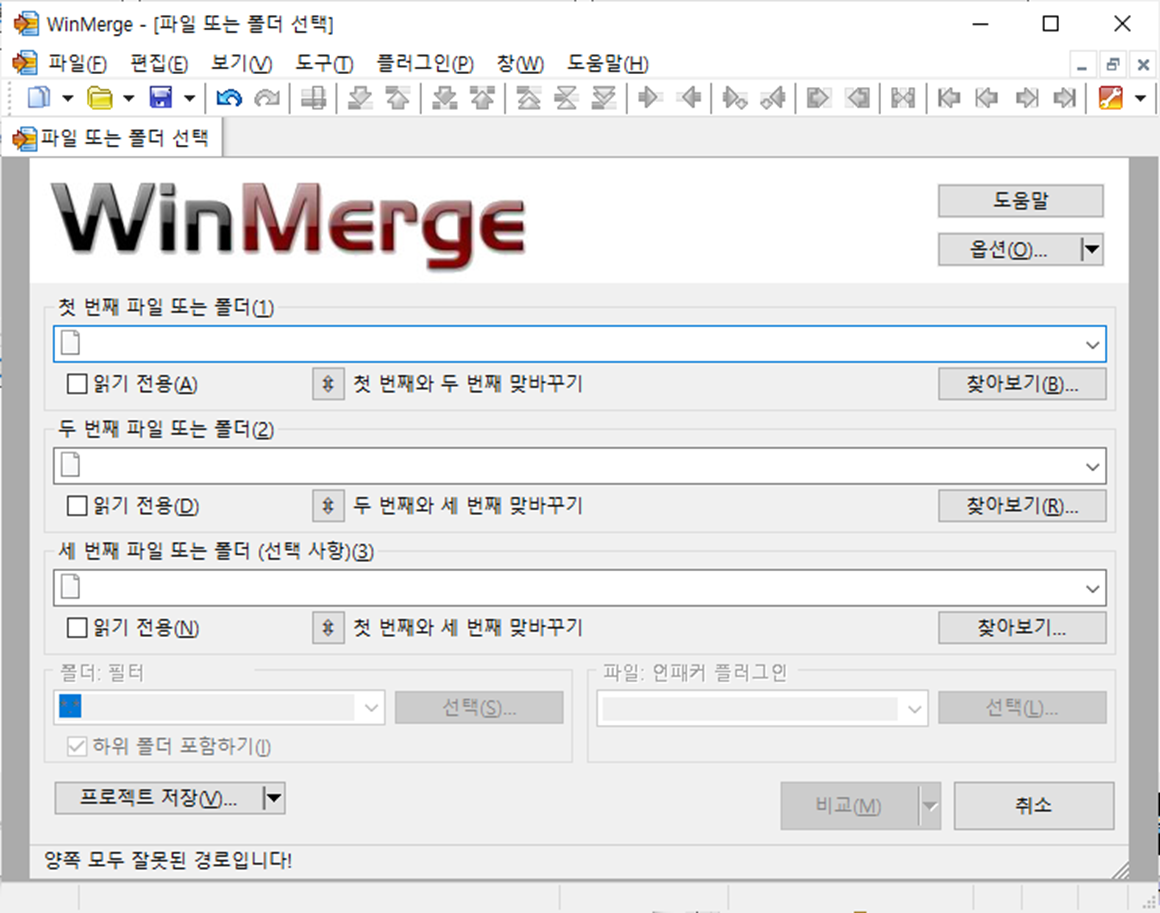
Task: Expand the first file path history dropdown
Action: tap(1092, 345)
